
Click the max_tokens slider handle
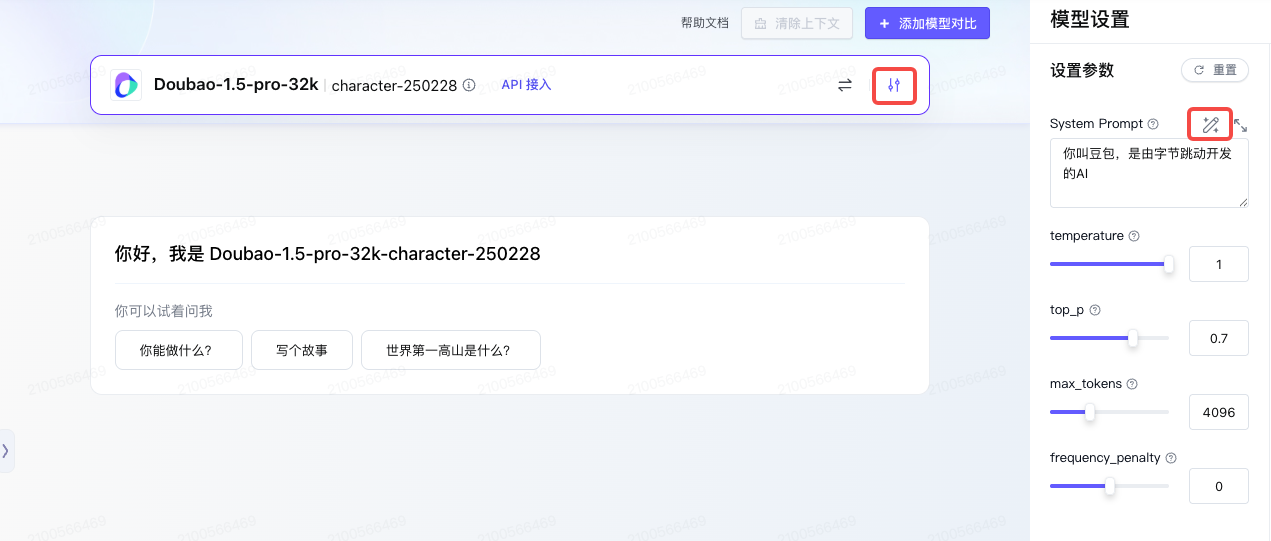(1090, 412)
